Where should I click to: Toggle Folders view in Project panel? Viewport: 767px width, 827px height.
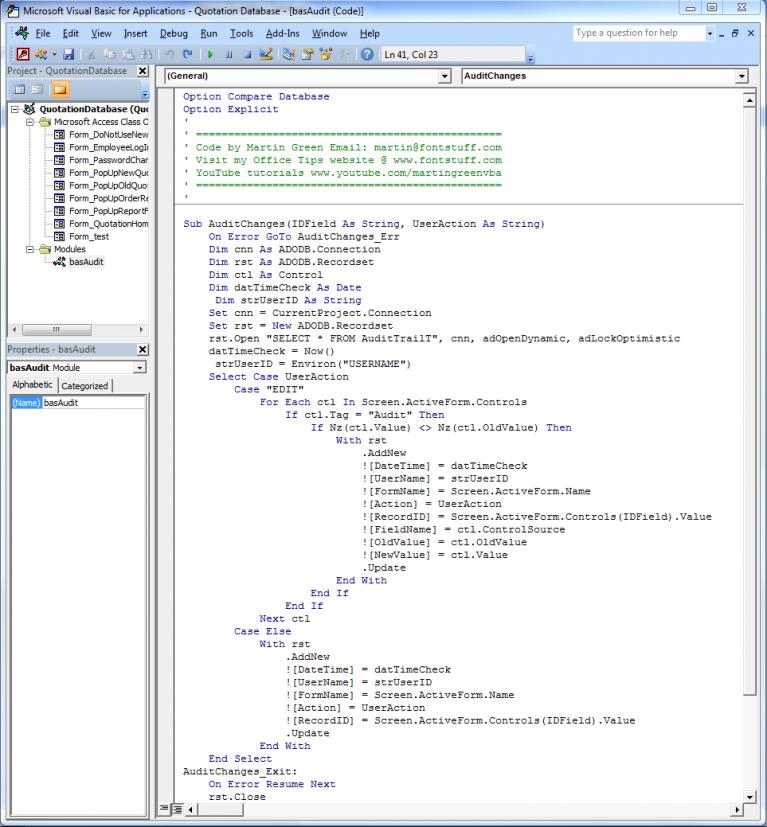tap(60, 90)
